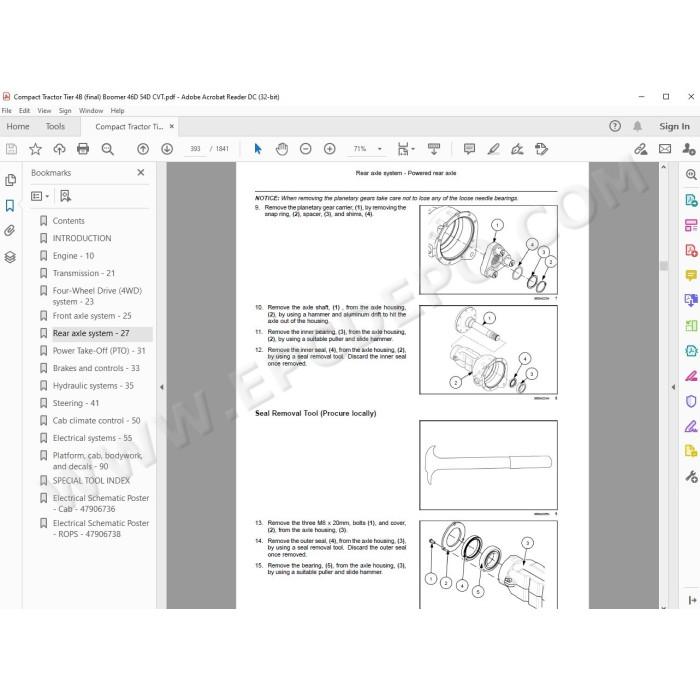700x700 pixels.
Task: Open page thumbnails panel icon
Action: 10,180
